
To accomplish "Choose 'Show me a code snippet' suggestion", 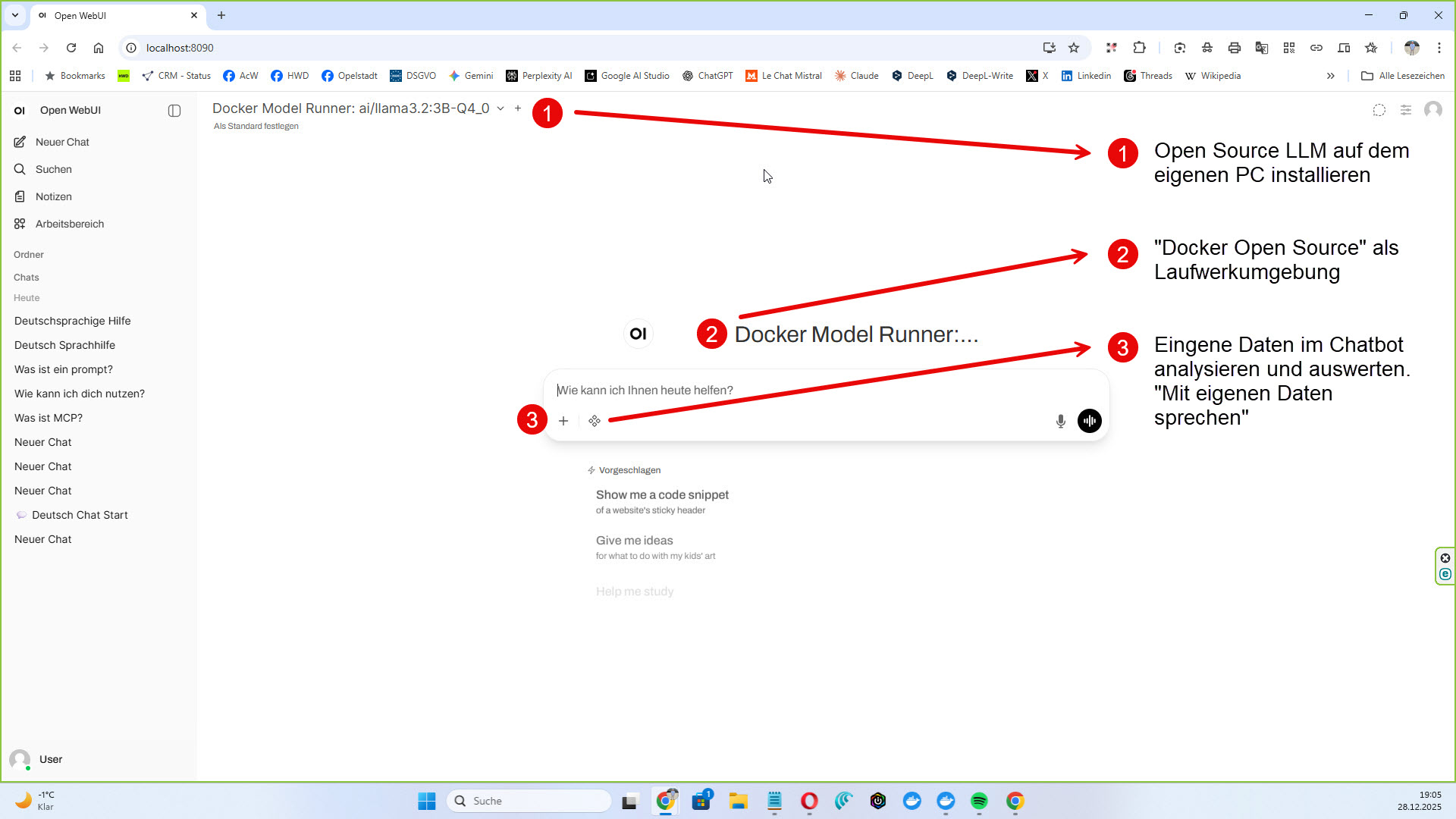I will coord(662,500).
